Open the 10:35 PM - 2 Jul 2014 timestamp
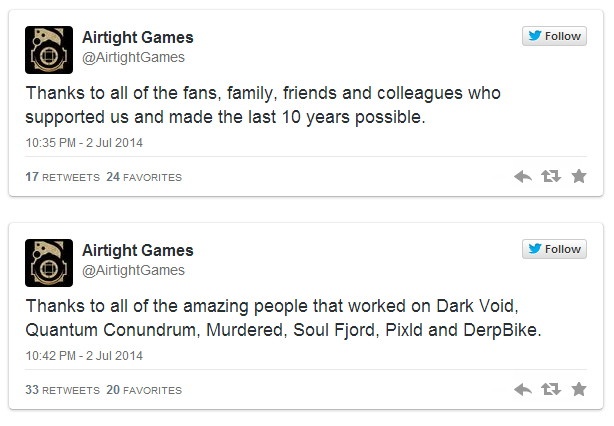Screen dimensions: 614x426 (84, 143)
